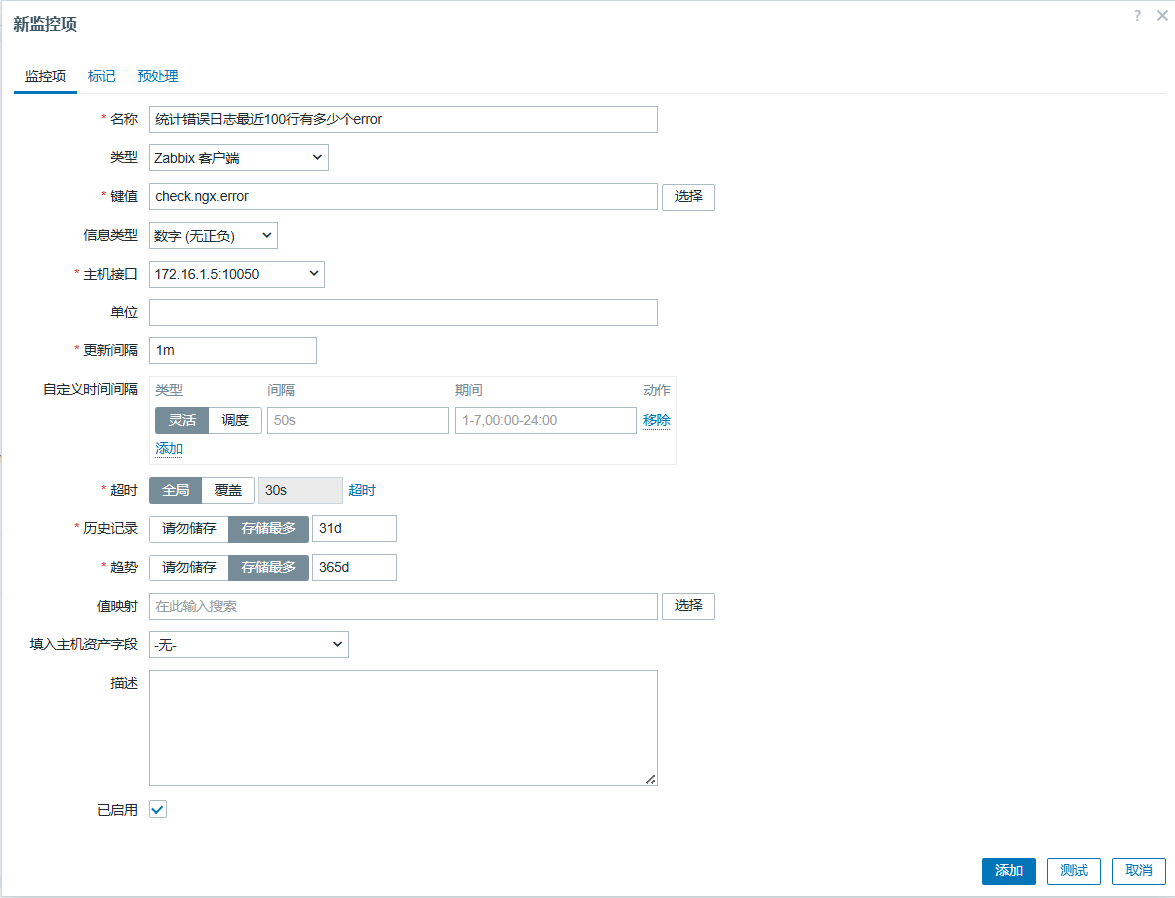Image resolution: width=1175 pixels, height=898 pixels.
Task: Click 选择 next to 键值 field
Action: click(x=688, y=197)
